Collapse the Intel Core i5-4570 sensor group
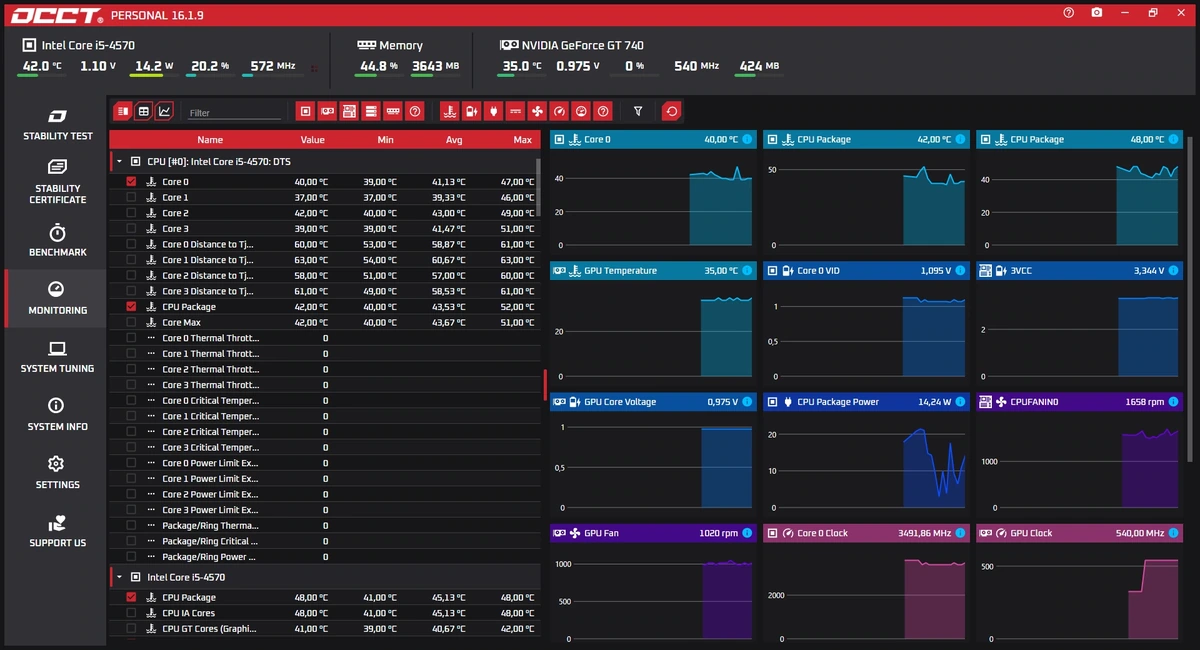Image resolution: width=1200 pixels, height=650 pixels. (x=119, y=577)
